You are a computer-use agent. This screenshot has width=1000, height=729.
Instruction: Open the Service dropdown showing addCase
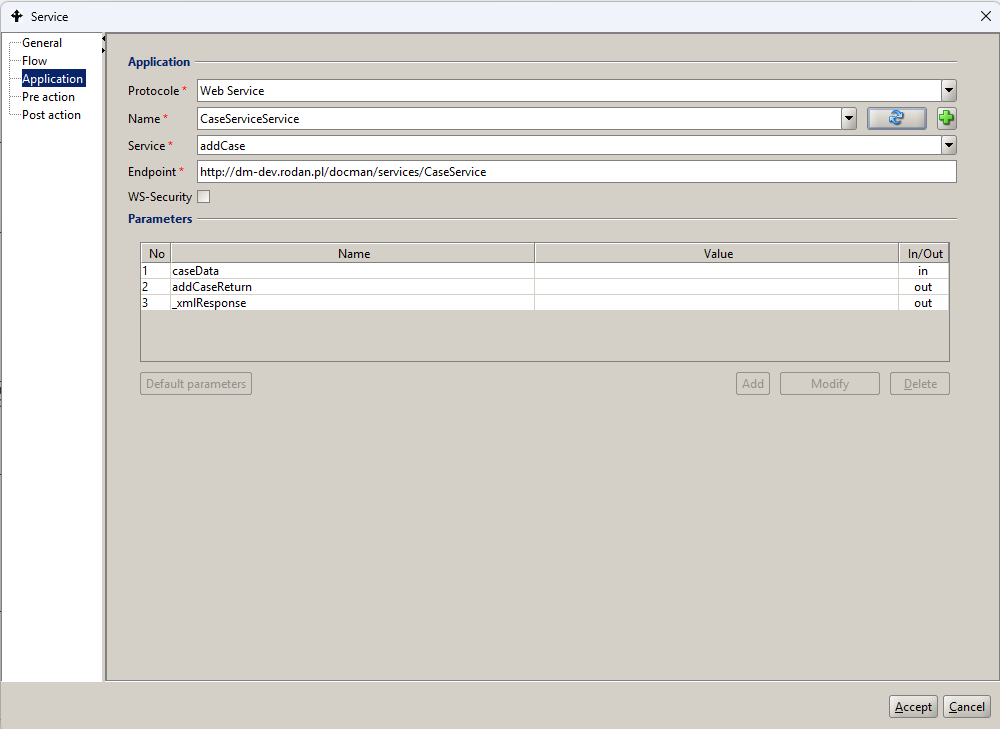(949, 145)
